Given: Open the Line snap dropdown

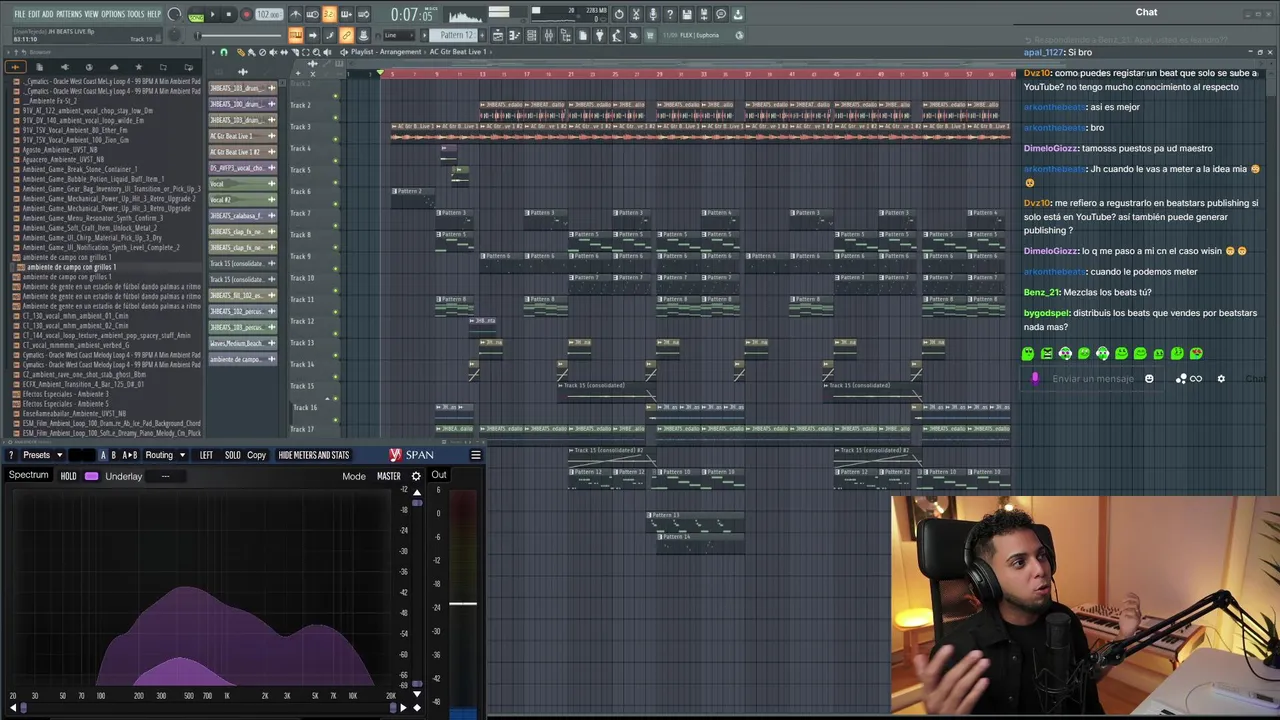Looking at the screenshot, I should pos(398,35).
